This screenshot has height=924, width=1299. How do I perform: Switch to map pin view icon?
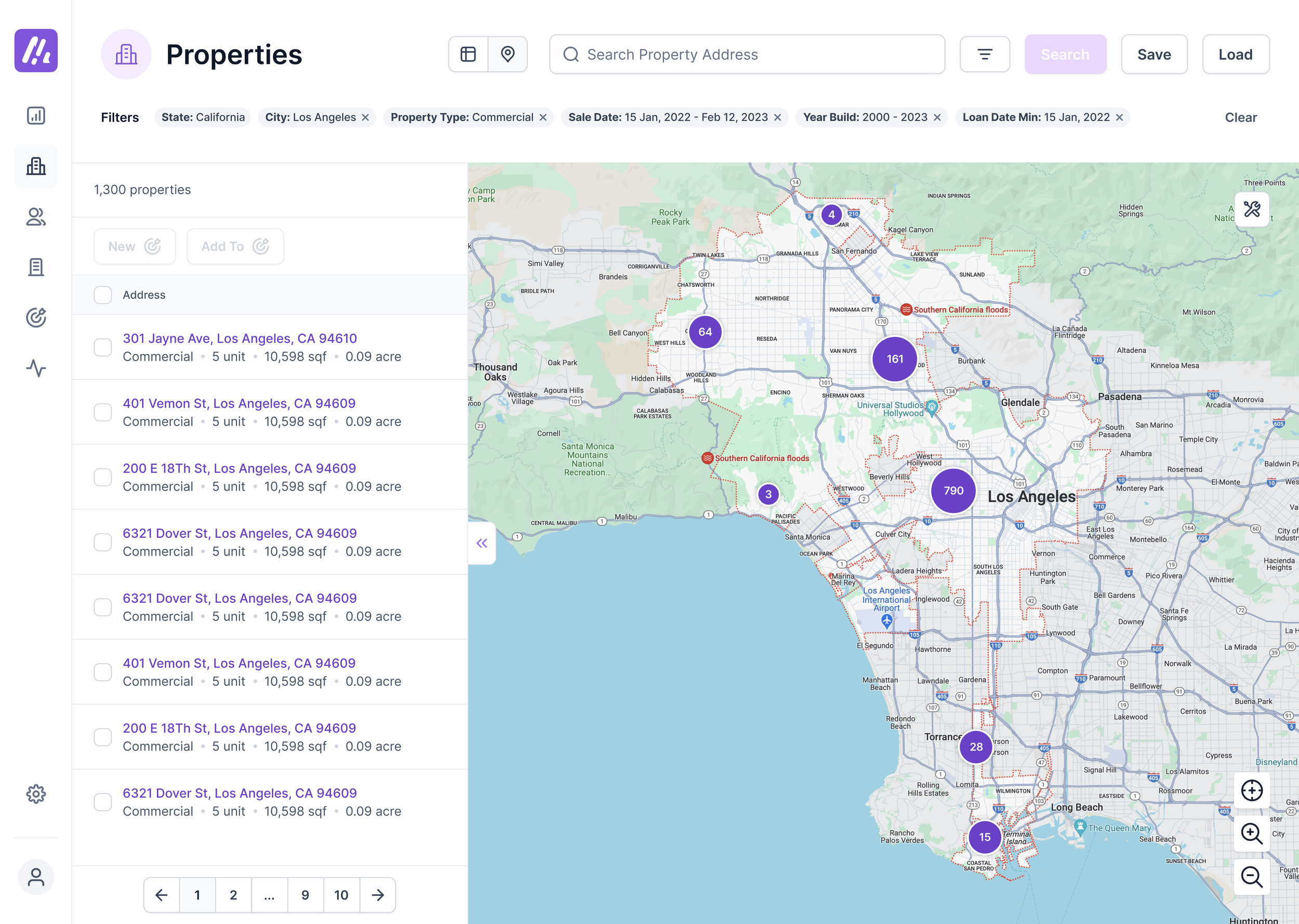[507, 55]
